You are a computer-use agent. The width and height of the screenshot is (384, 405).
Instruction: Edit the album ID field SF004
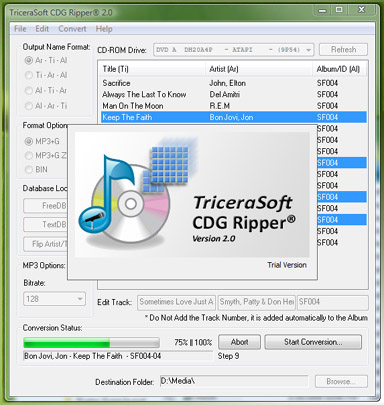[333, 302]
